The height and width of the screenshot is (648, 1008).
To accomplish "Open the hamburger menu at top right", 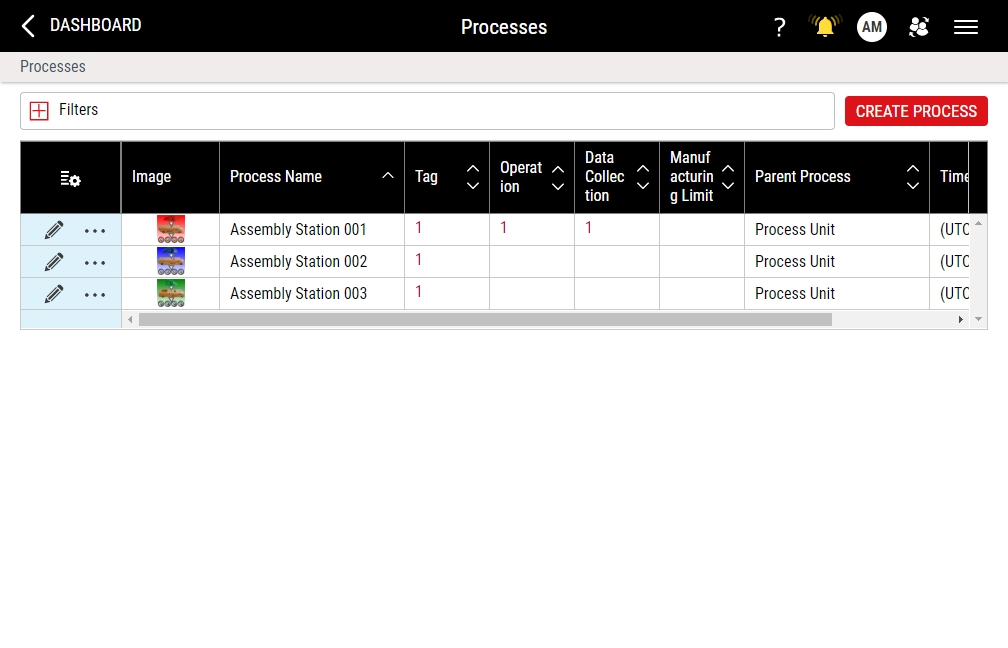I will point(965,27).
